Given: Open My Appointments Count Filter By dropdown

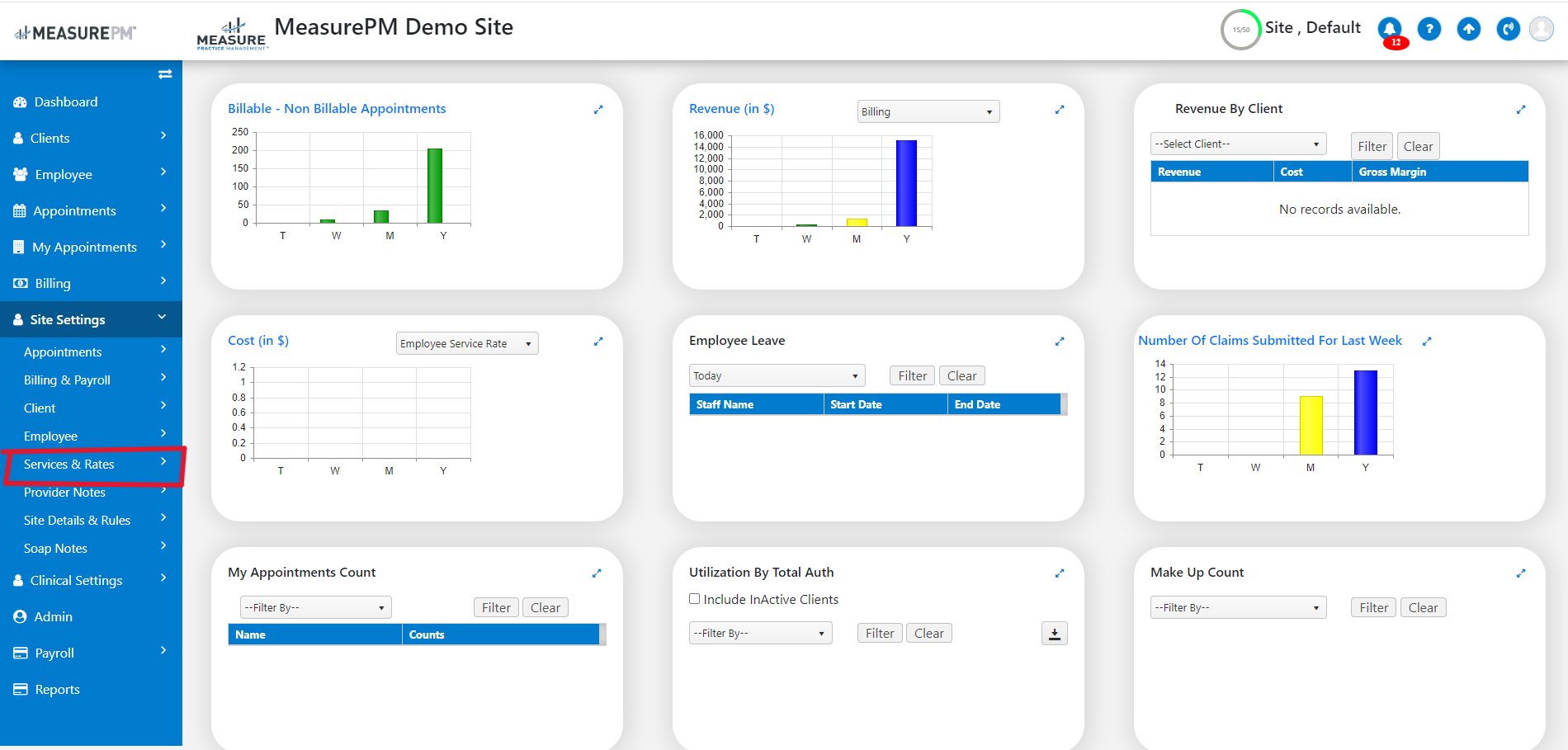Looking at the screenshot, I should click(x=315, y=607).
